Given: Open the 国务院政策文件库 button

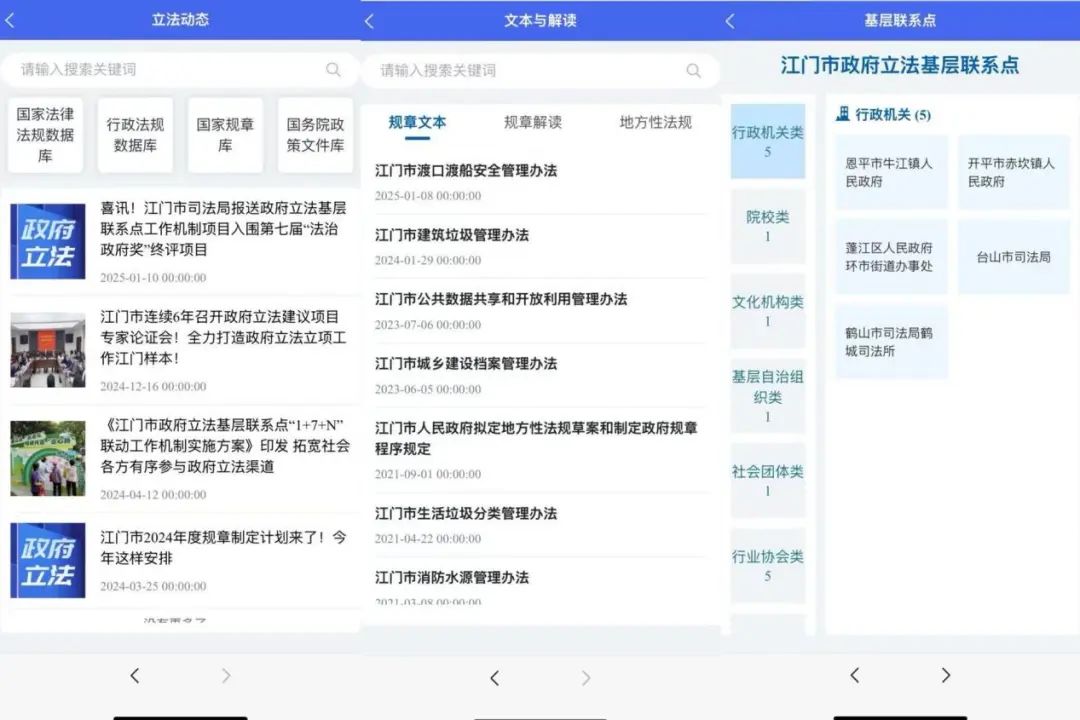Looking at the screenshot, I should click(x=315, y=135).
